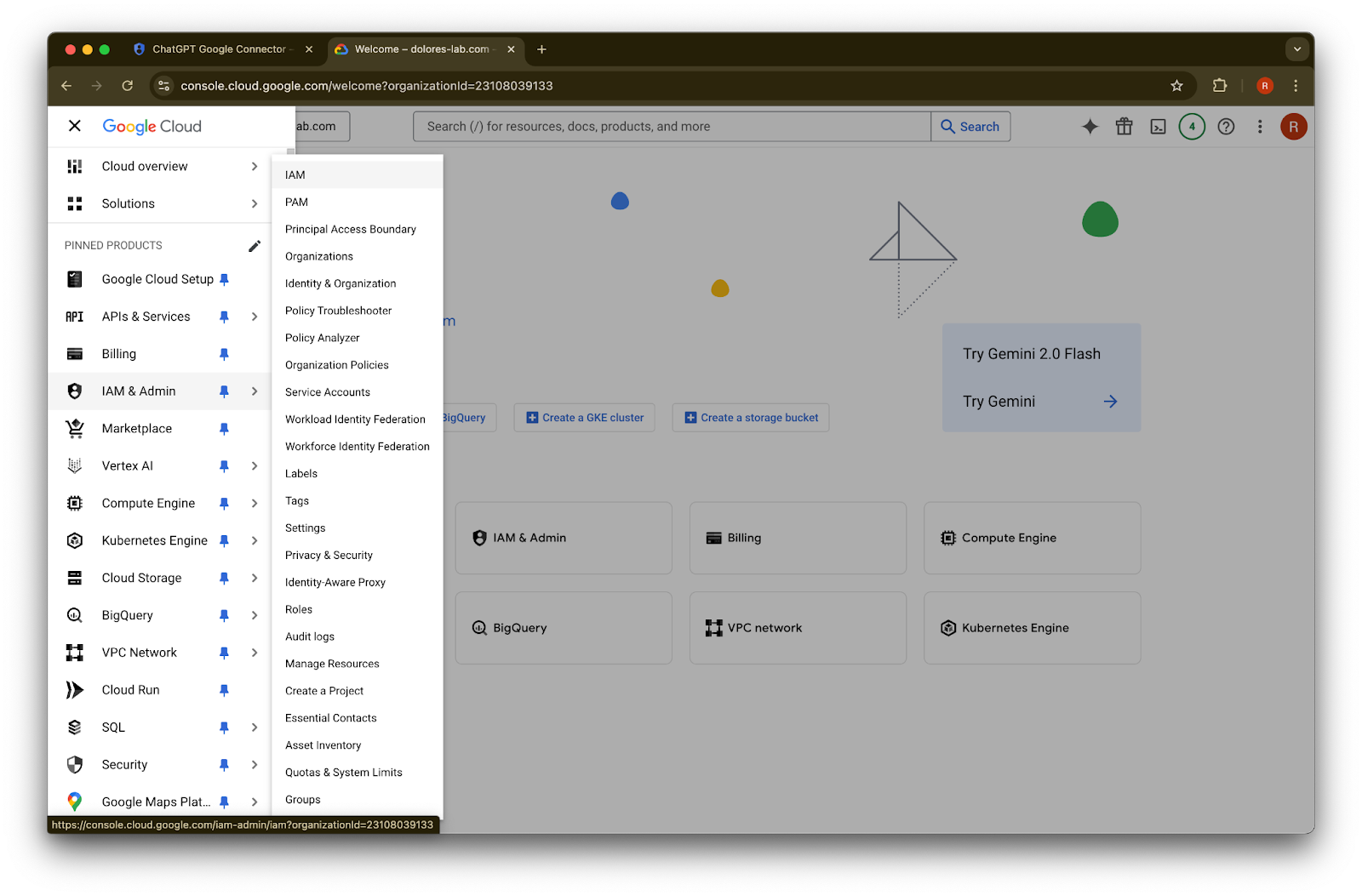The width and height of the screenshot is (1362, 896).
Task: Open the Chrome extensions puzzle icon
Action: pyautogui.click(x=1219, y=86)
